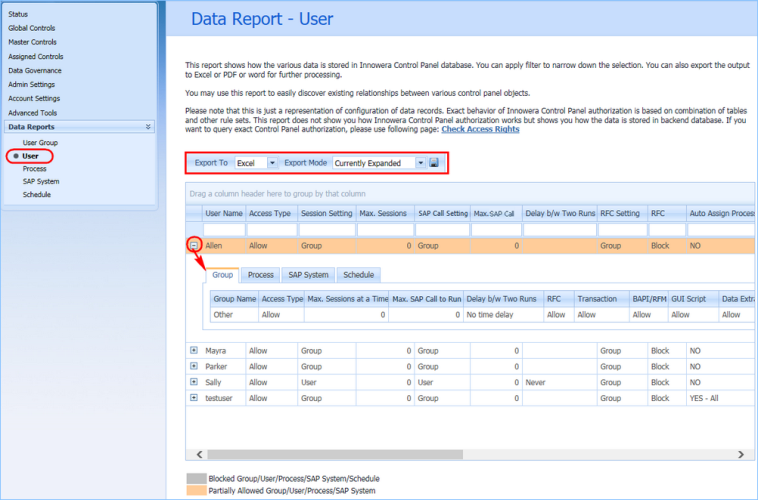Click the horizontal scrollbar thumb
Screen dimensions: 758x500
[x=335, y=454]
